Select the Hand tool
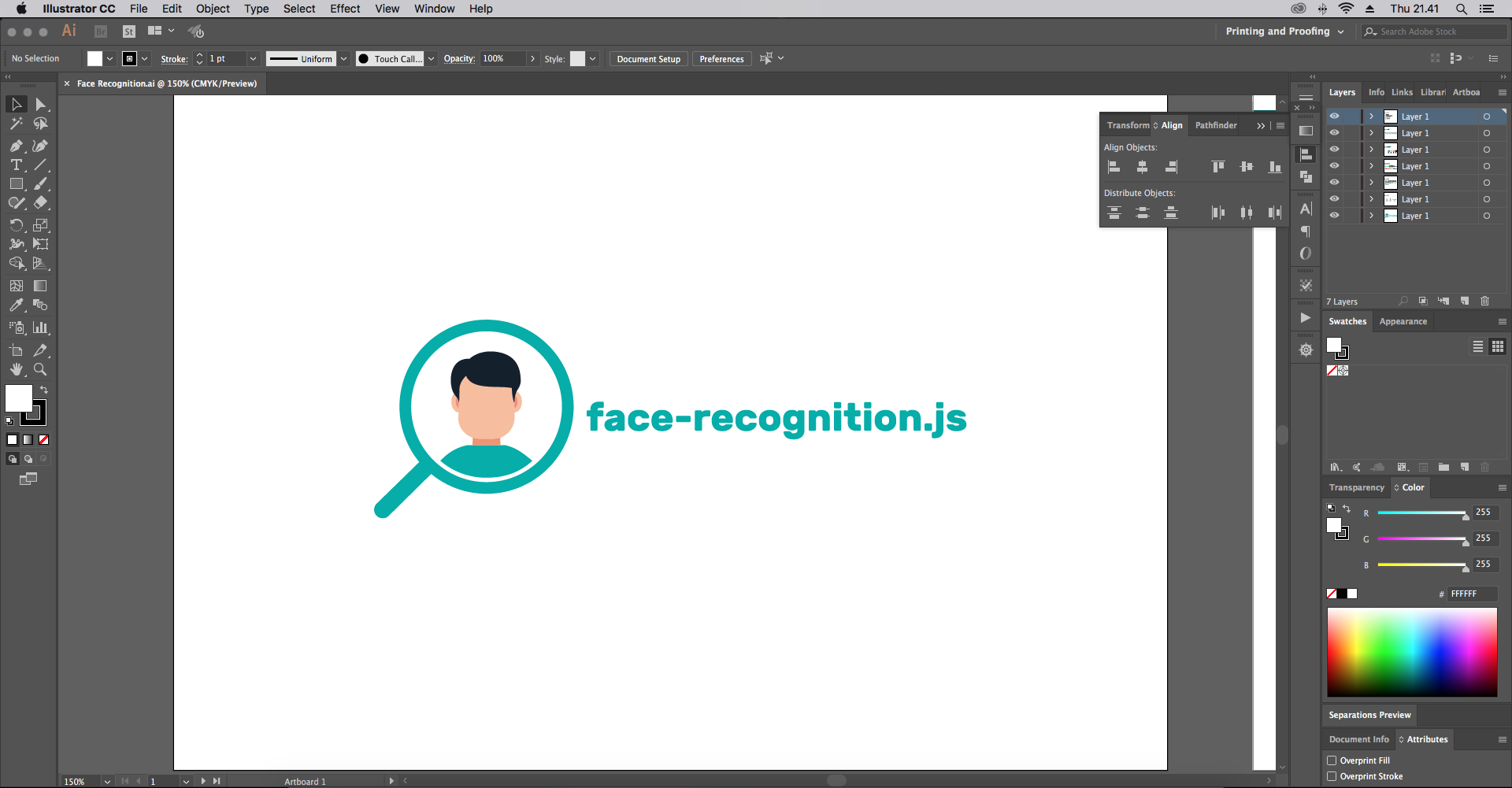The height and width of the screenshot is (788, 1512). tap(16, 369)
